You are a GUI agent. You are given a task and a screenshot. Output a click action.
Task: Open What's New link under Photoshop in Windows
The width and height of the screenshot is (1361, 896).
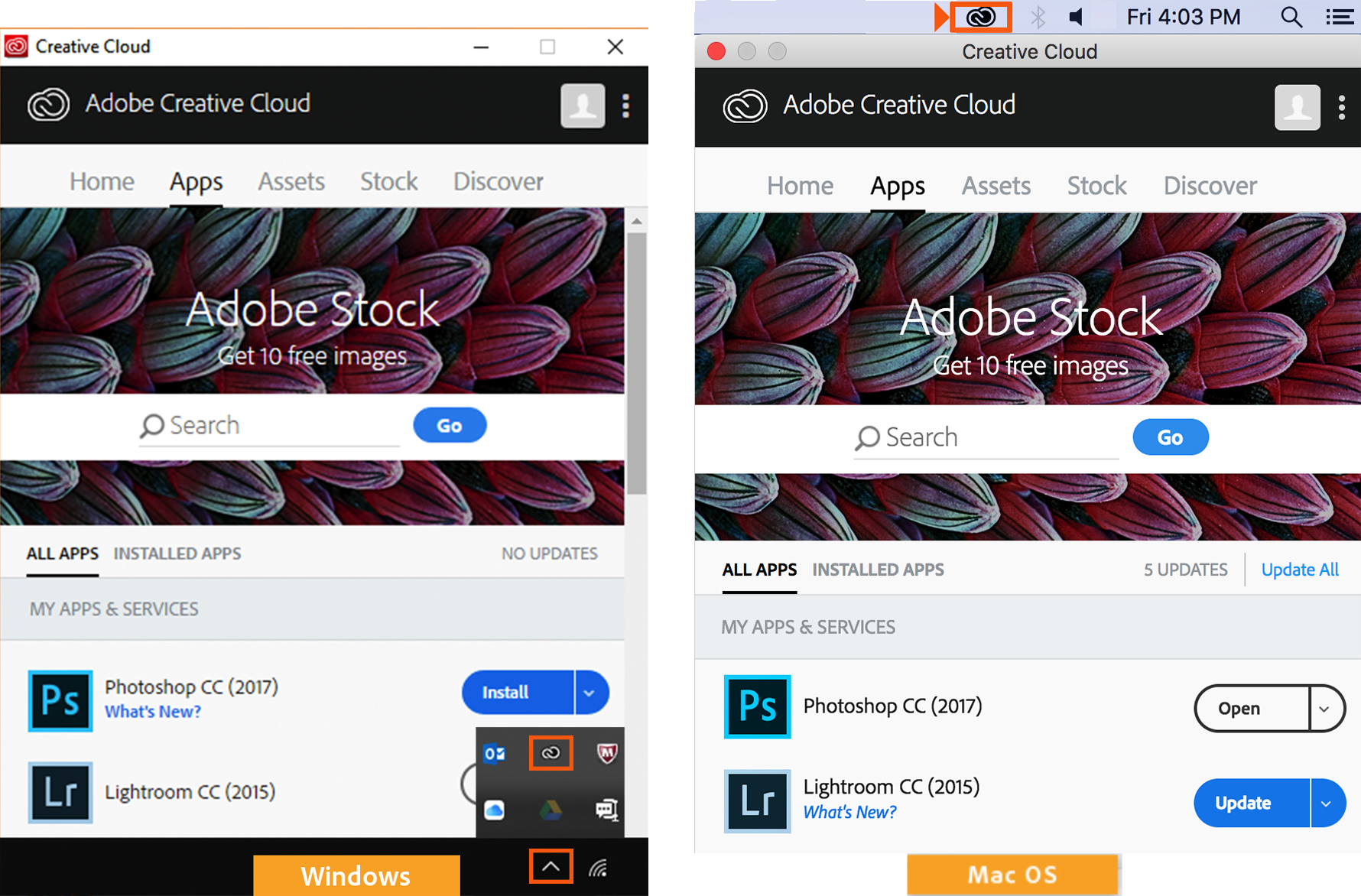153,712
